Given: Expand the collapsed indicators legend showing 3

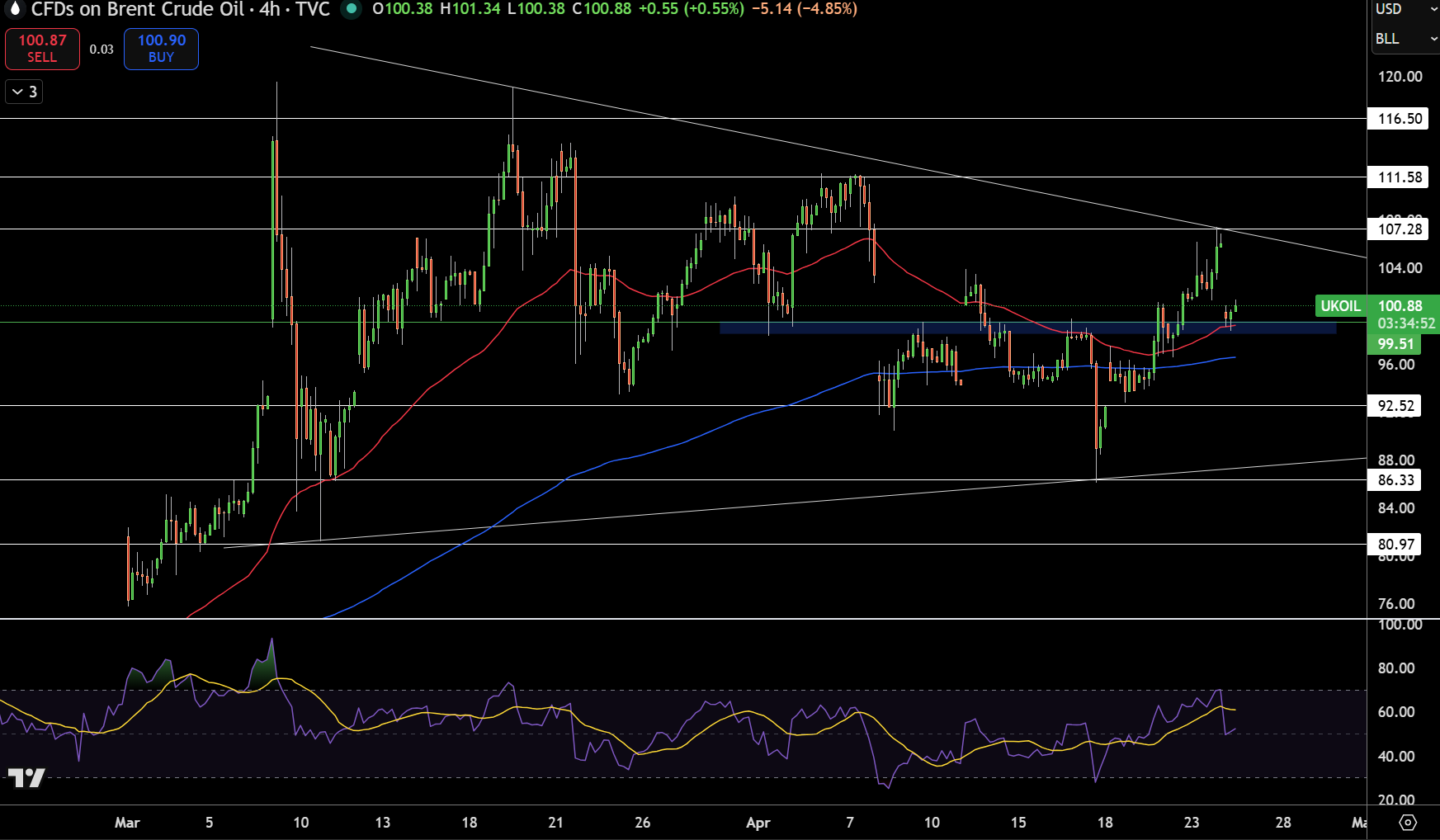Looking at the screenshot, I should pyautogui.click(x=24, y=92).
